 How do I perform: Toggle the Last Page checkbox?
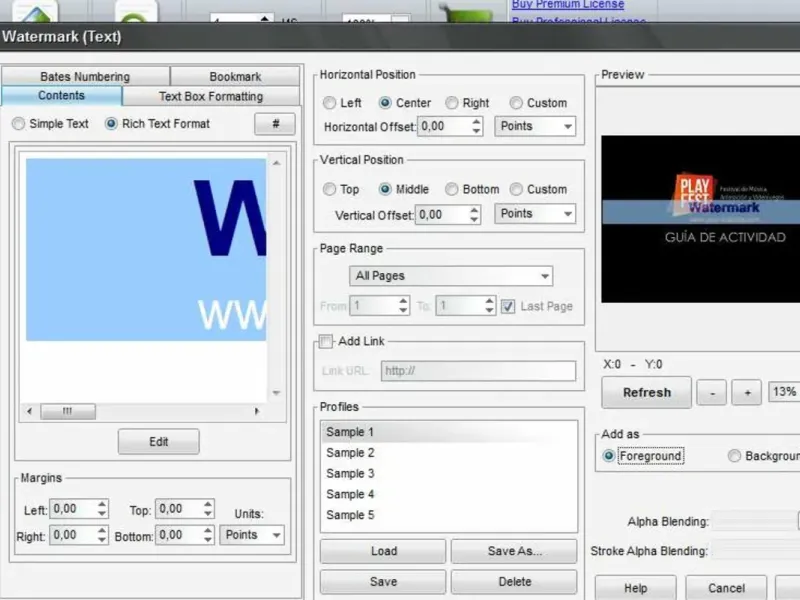[508, 306]
